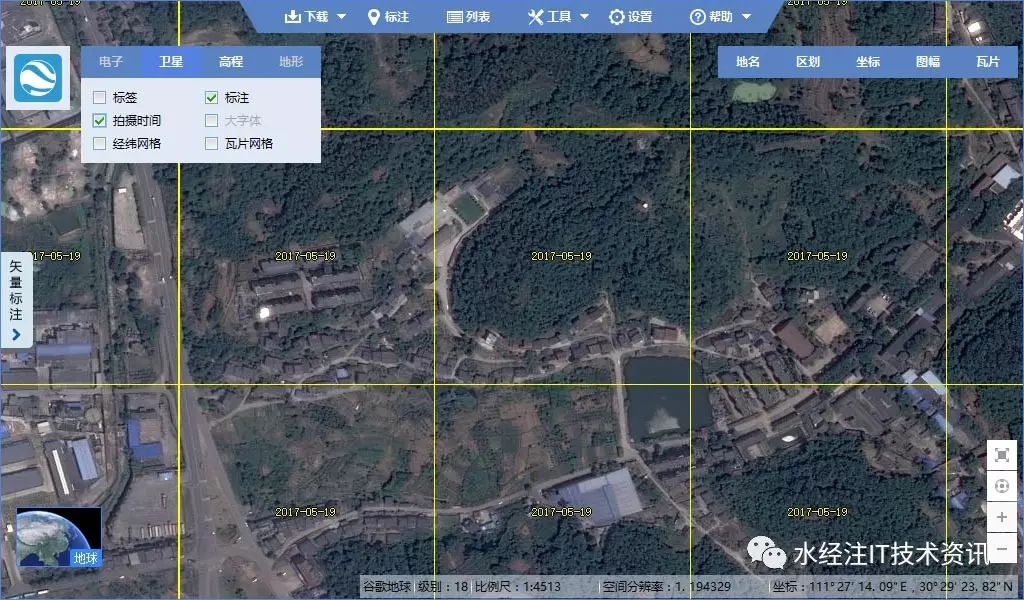Image resolution: width=1024 pixels, height=600 pixels.
Task: Enable the 瓦片网格 (Tile Grid) checkbox
Action: point(211,143)
